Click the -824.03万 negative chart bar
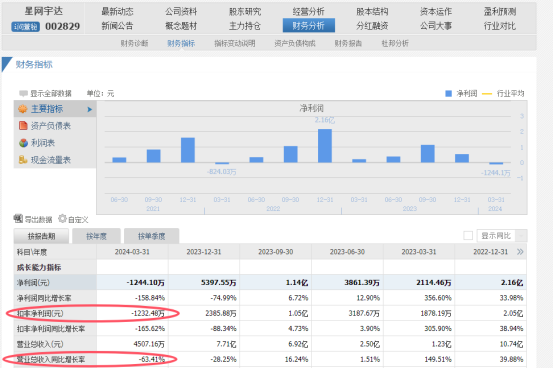Image resolution: width=554 pixels, height=369 pixels. pos(222,163)
